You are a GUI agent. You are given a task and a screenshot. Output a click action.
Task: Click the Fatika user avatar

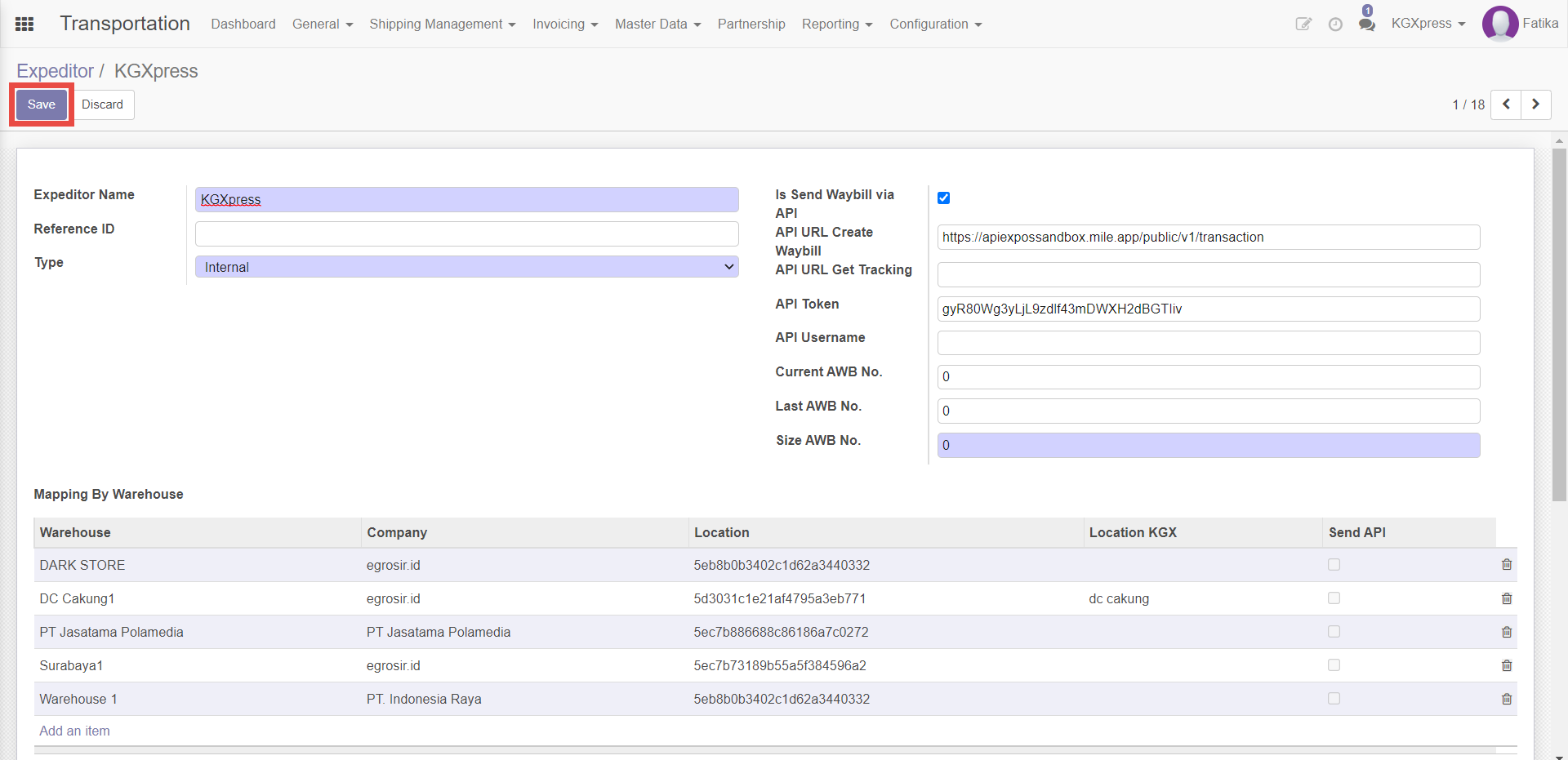pos(1499,24)
